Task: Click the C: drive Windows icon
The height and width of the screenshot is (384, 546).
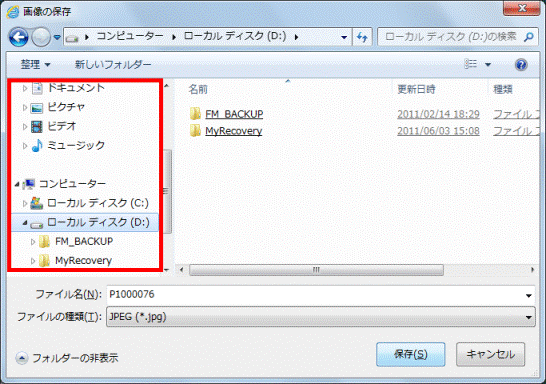Action: [37, 203]
